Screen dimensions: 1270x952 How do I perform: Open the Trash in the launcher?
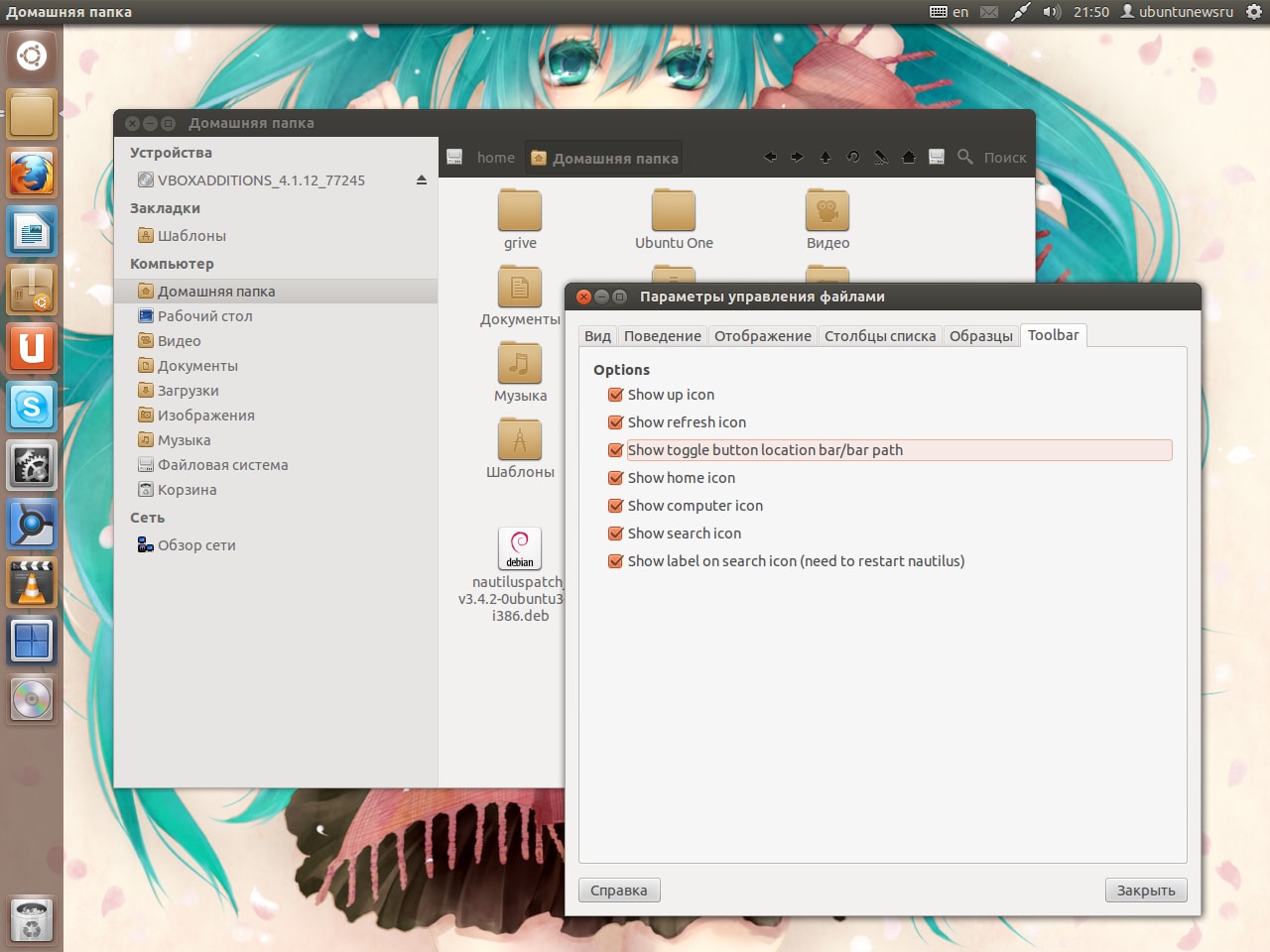pos(32,919)
